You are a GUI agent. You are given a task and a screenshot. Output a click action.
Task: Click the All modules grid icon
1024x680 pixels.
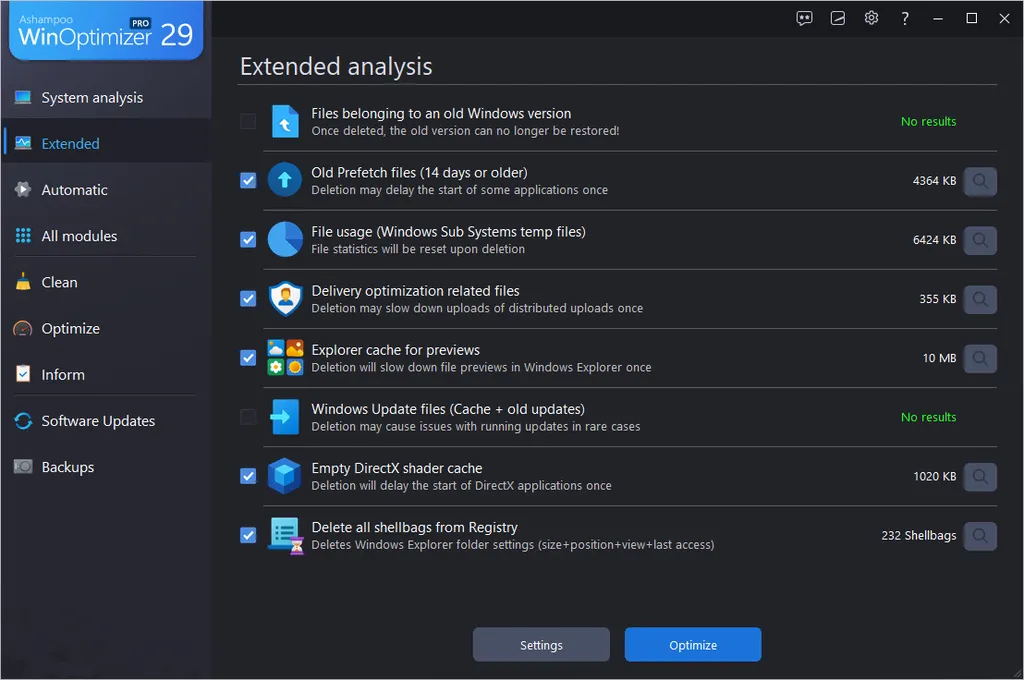[23, 235]
